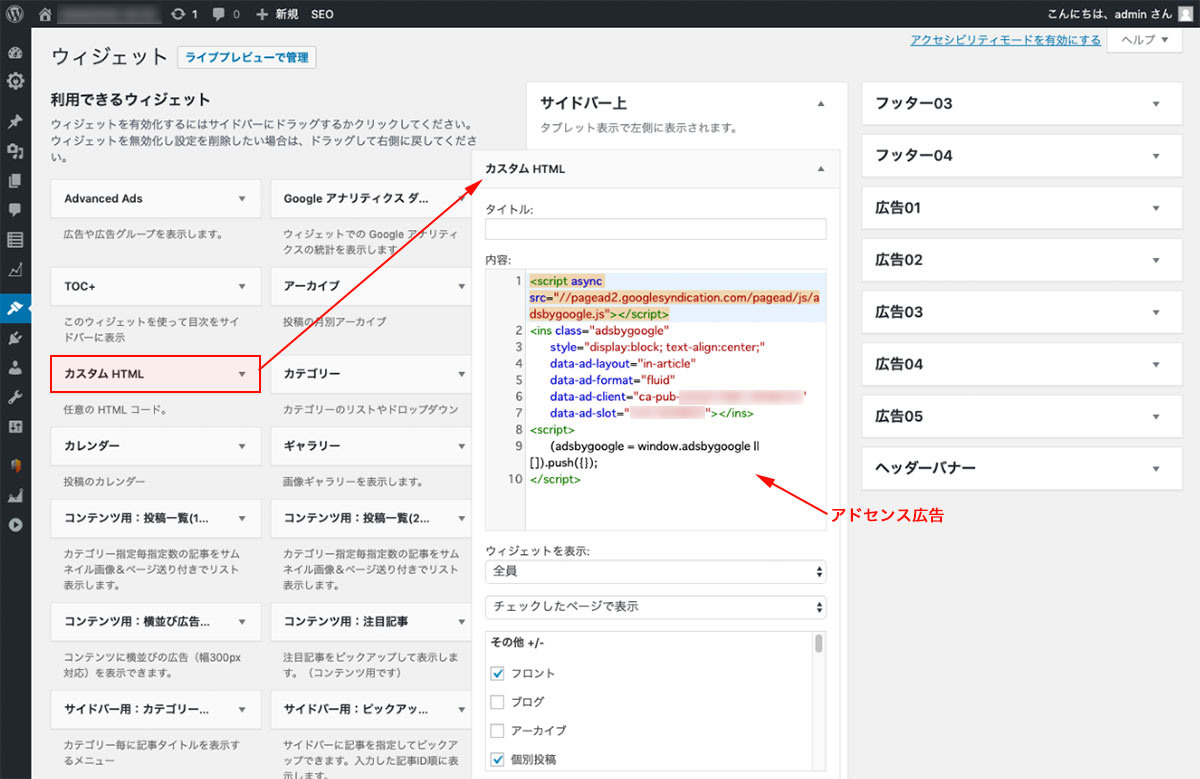1200x779 pixels.
Task: Check the ブログ checkbox
Action: [498, 702]
